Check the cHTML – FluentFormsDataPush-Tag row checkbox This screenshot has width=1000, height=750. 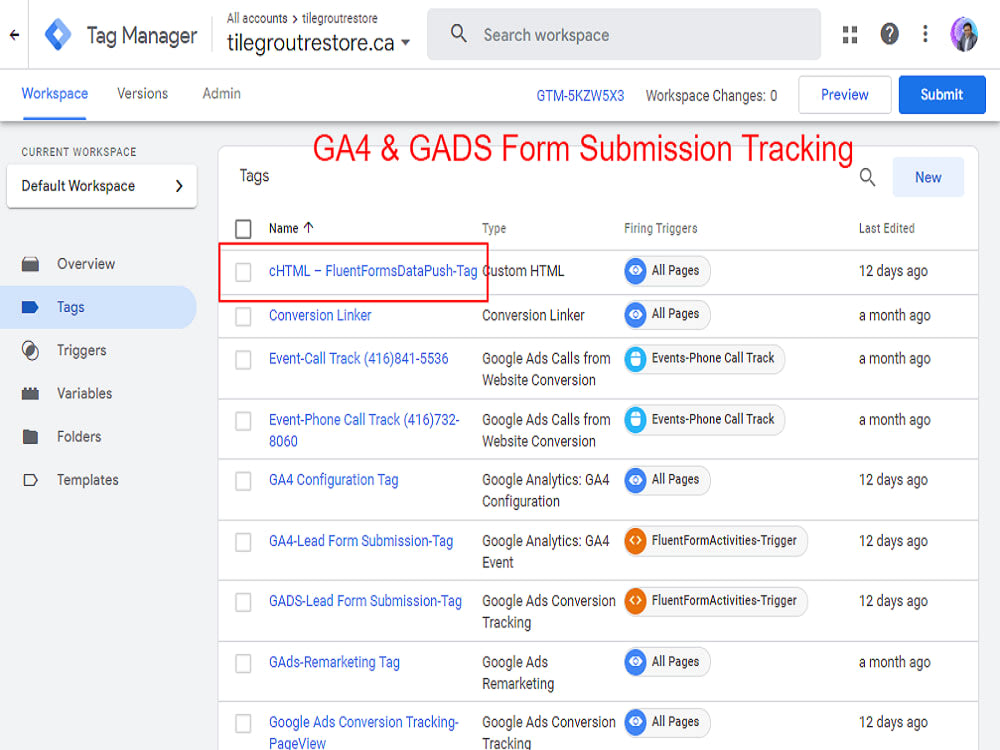(243, 272)
